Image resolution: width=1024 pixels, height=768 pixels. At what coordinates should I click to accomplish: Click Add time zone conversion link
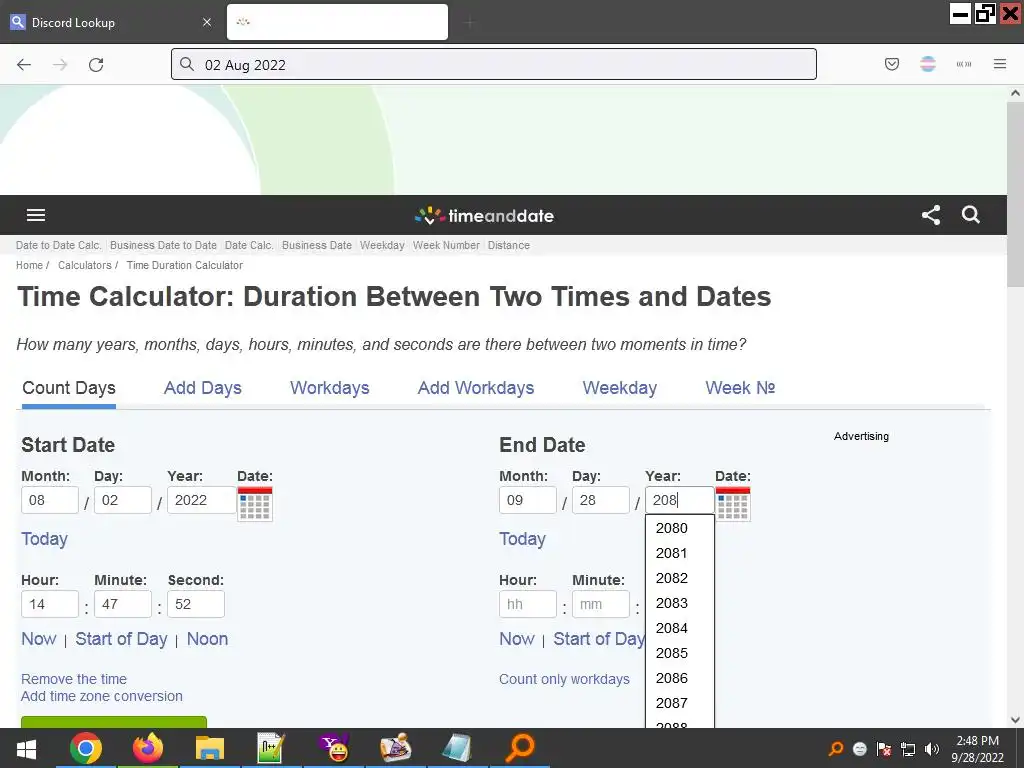[102, 696]
